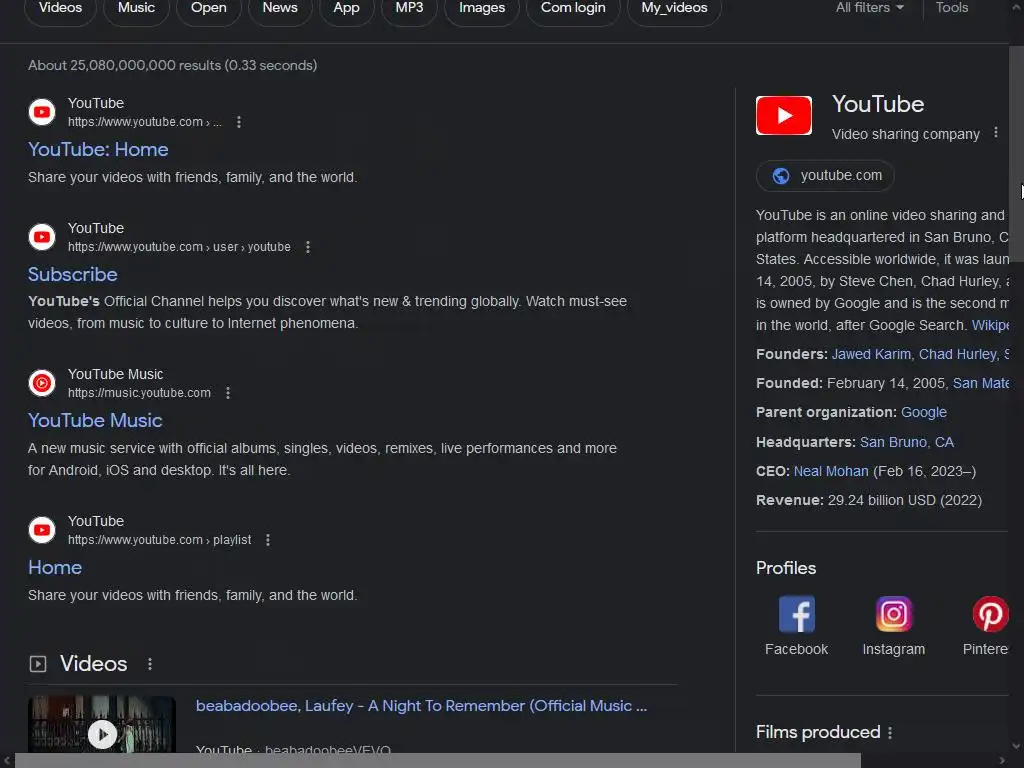
Task: Click the vertical scrollbar thumb
Action: click(x=1016, y=153)
